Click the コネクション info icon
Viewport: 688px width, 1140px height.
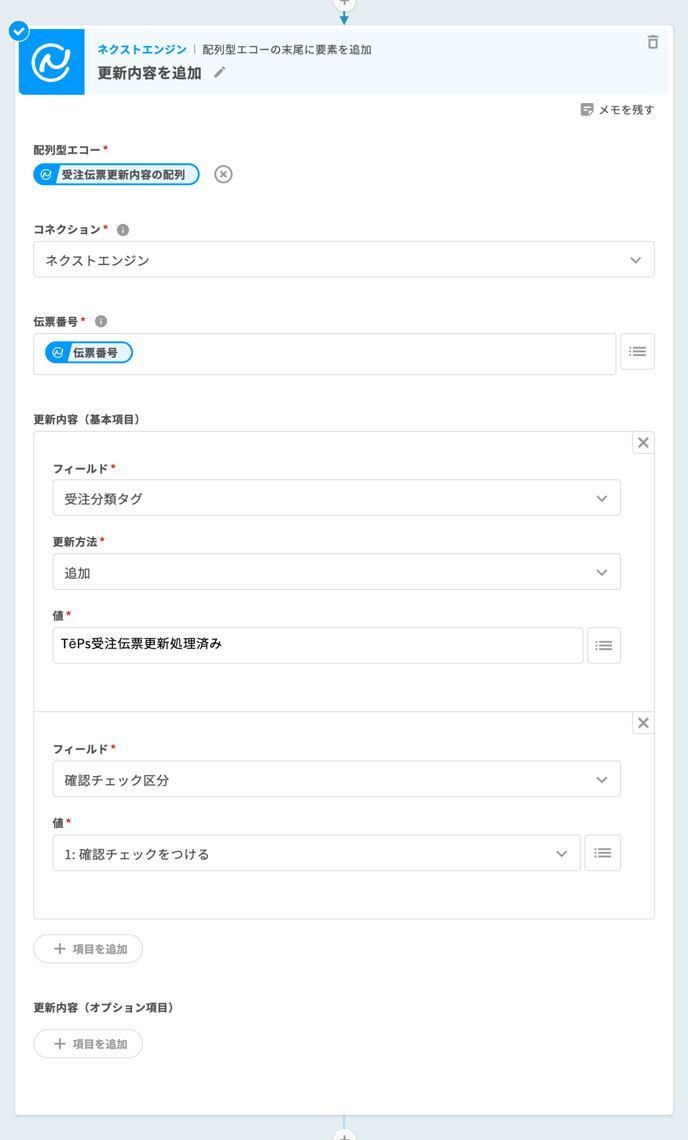123,230
